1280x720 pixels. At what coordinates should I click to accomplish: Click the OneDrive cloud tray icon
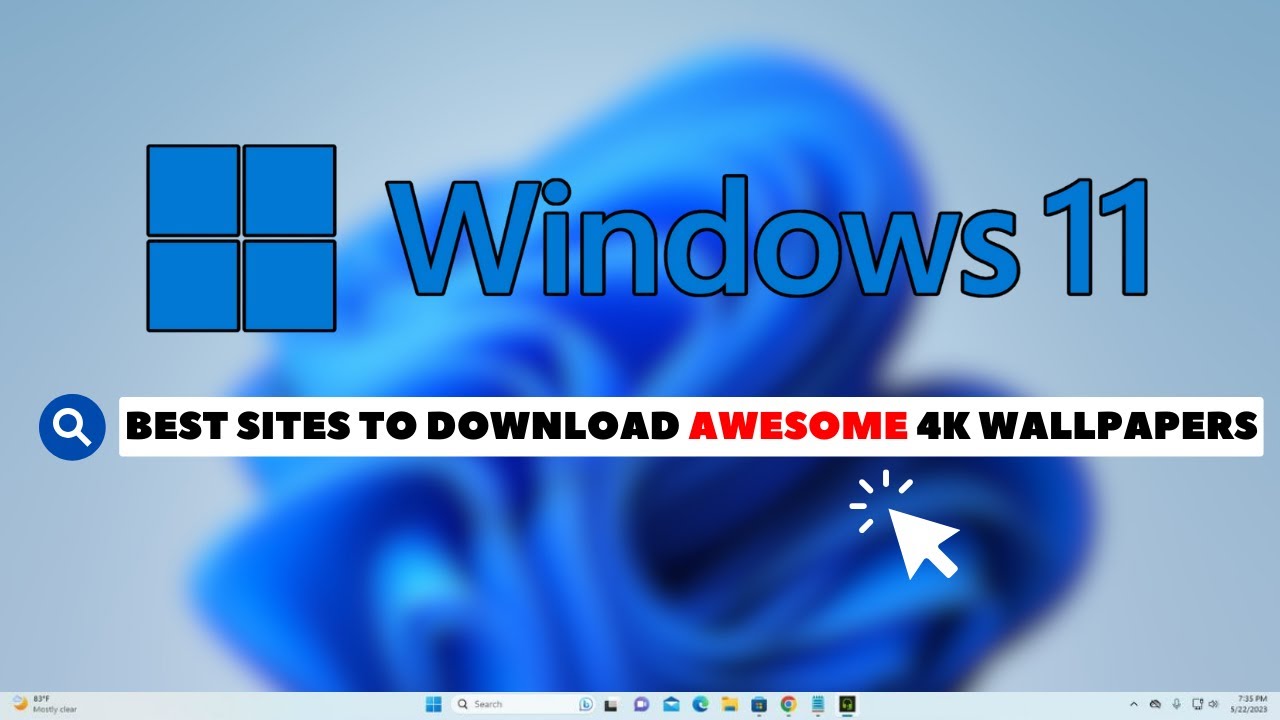point(1155,704)
